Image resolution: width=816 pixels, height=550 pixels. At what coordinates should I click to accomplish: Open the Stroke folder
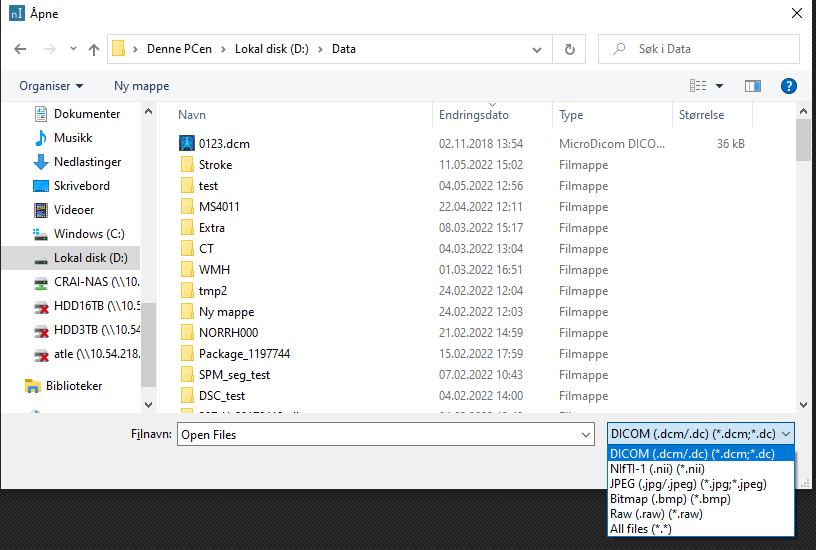click(215, 165)
